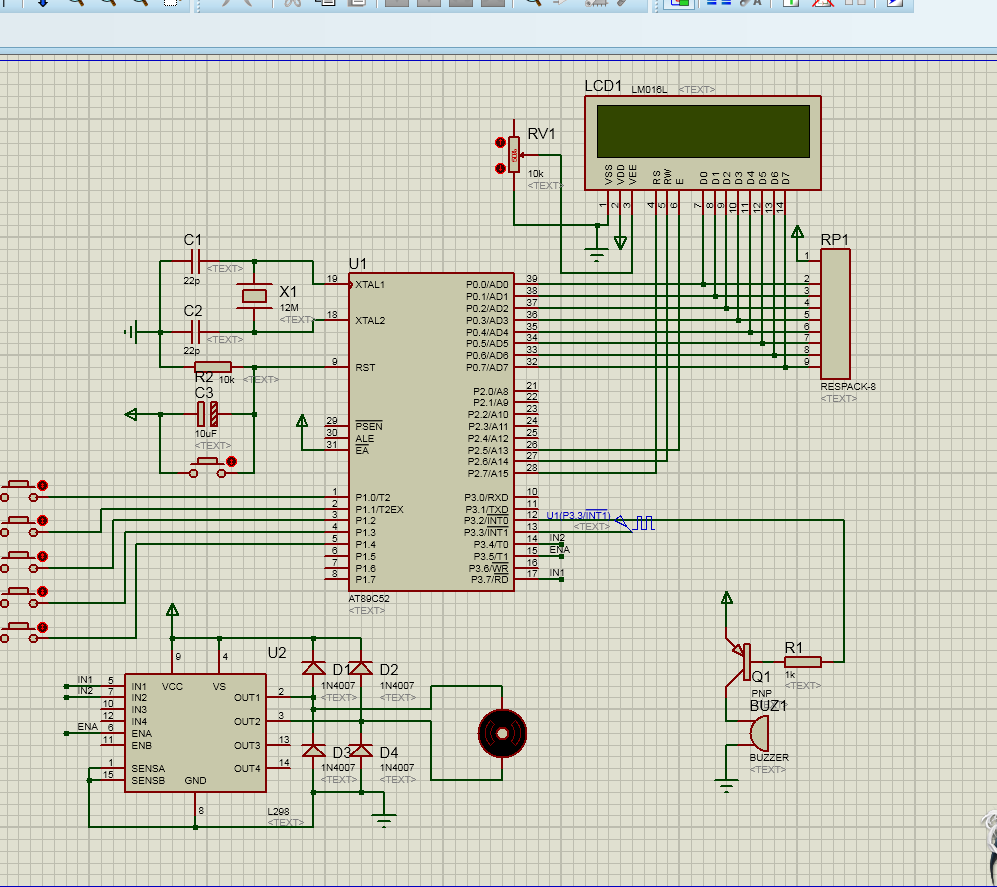The width and height of the screenshot is (997, 887).
Task: Select diode D4 1N4007
Action: coord(361,751)
